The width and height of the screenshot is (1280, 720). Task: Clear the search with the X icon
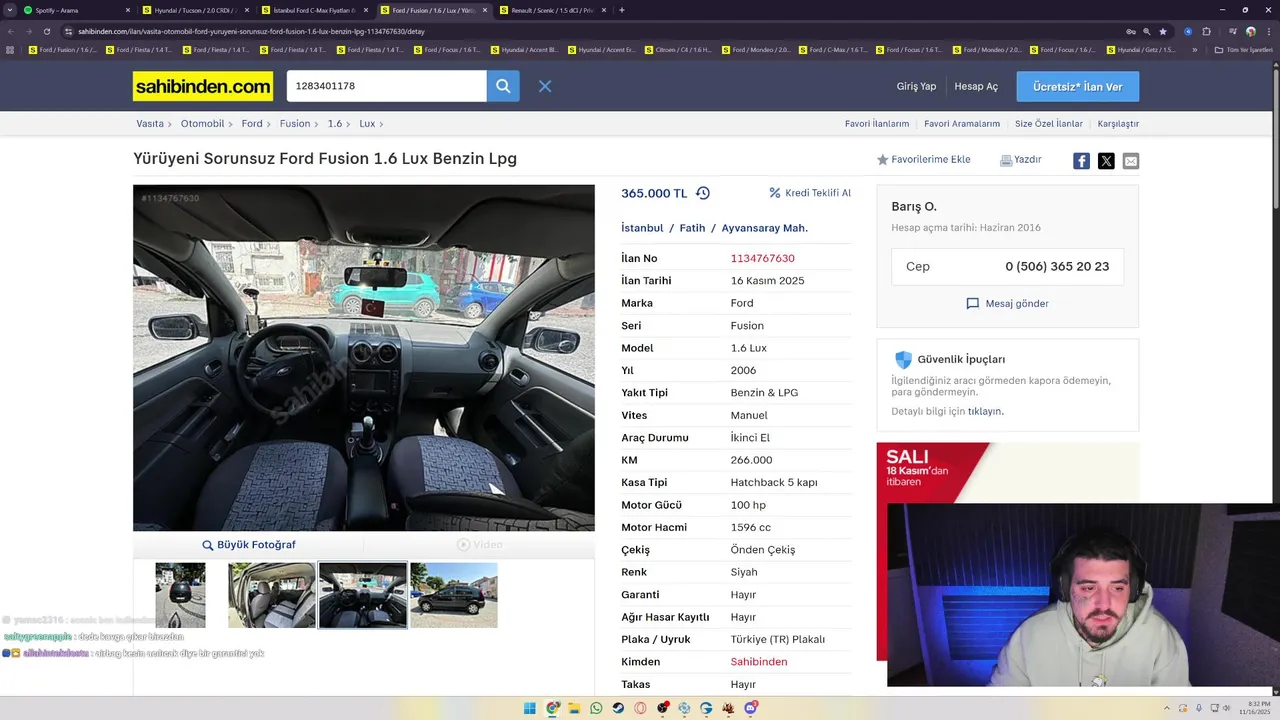pyautogui.click(x=545, y=86)
